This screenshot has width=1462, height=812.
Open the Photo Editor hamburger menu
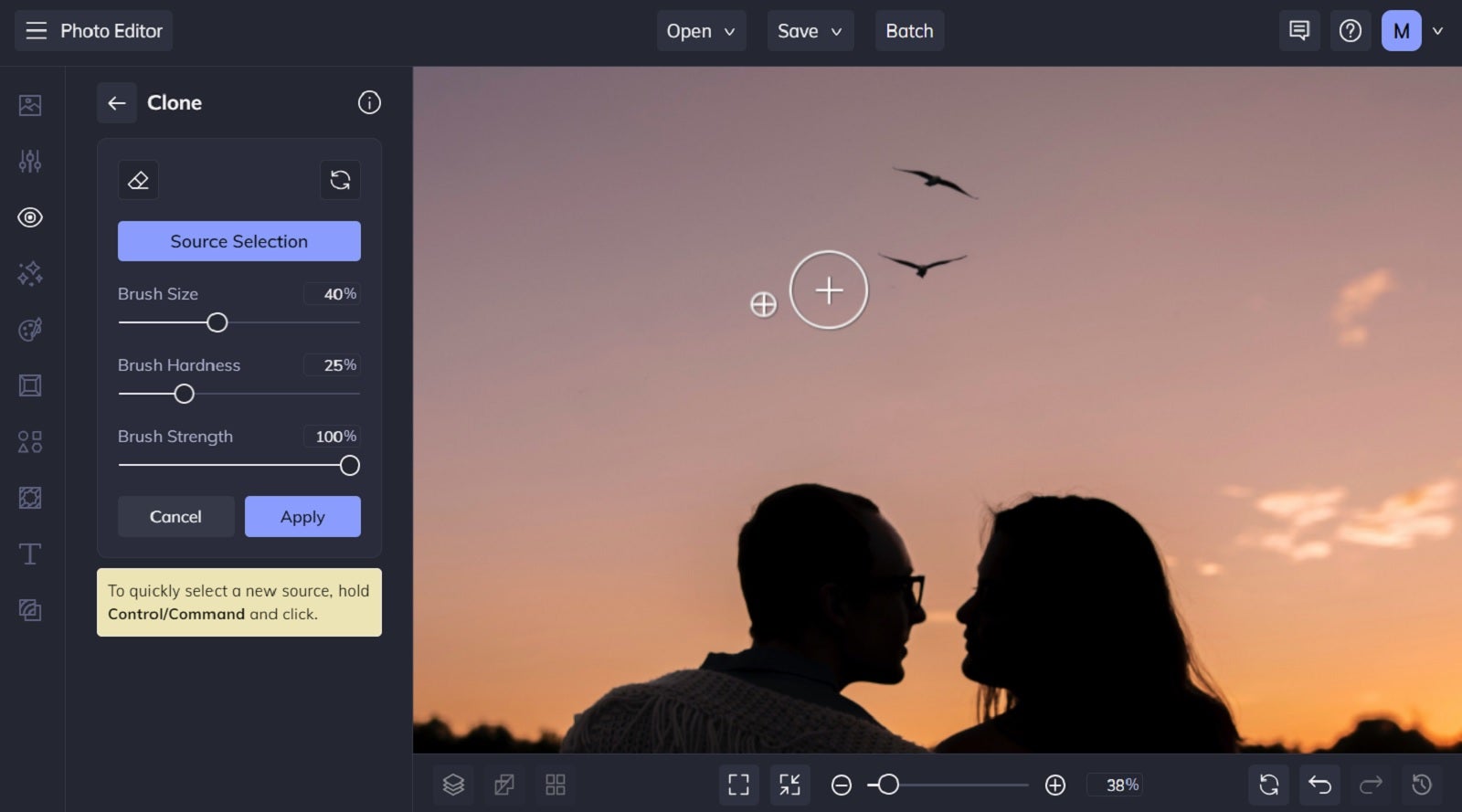pyautogui.click(x=36, y=31)
